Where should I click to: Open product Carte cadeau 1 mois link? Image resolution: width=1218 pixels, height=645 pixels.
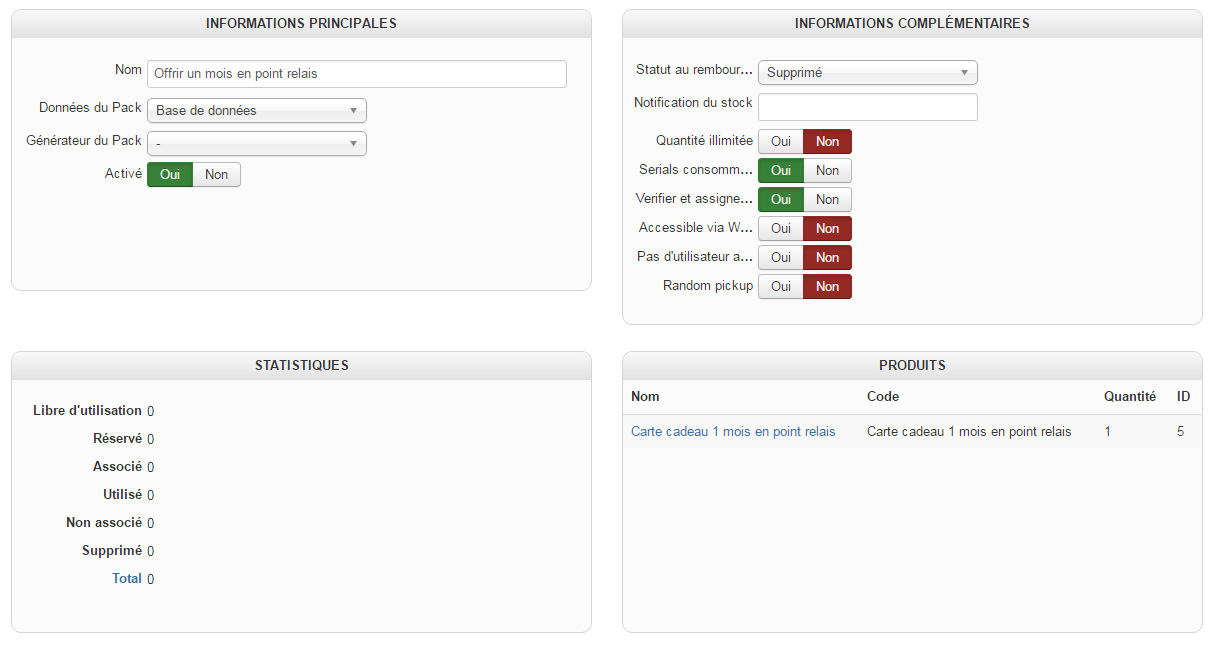pyautogui.click(x=733, y=432)
